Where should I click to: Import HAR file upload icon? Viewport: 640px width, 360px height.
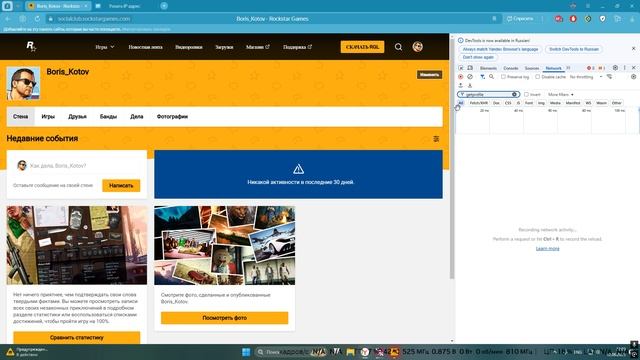coord(460,85)
